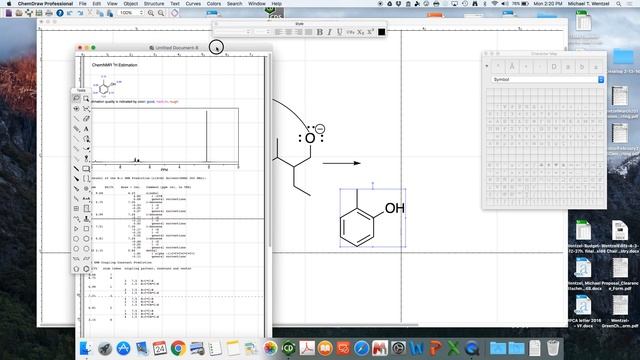Open the black text color swatch
This screenshot has height=360, width=640.
382,32
